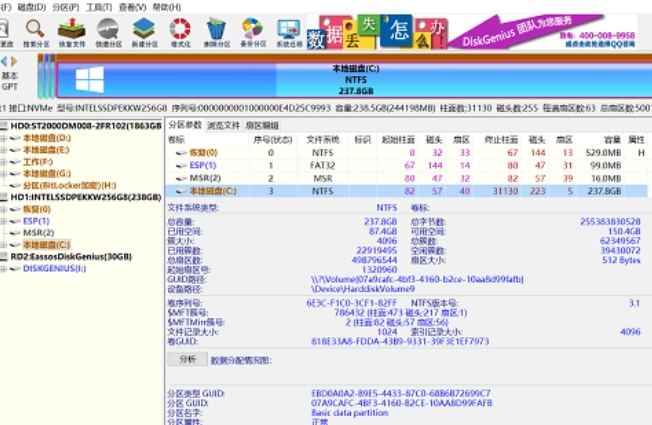Open the 帮助(H) help menu
The width and height of the screenshot is (652, 425).
166,7
